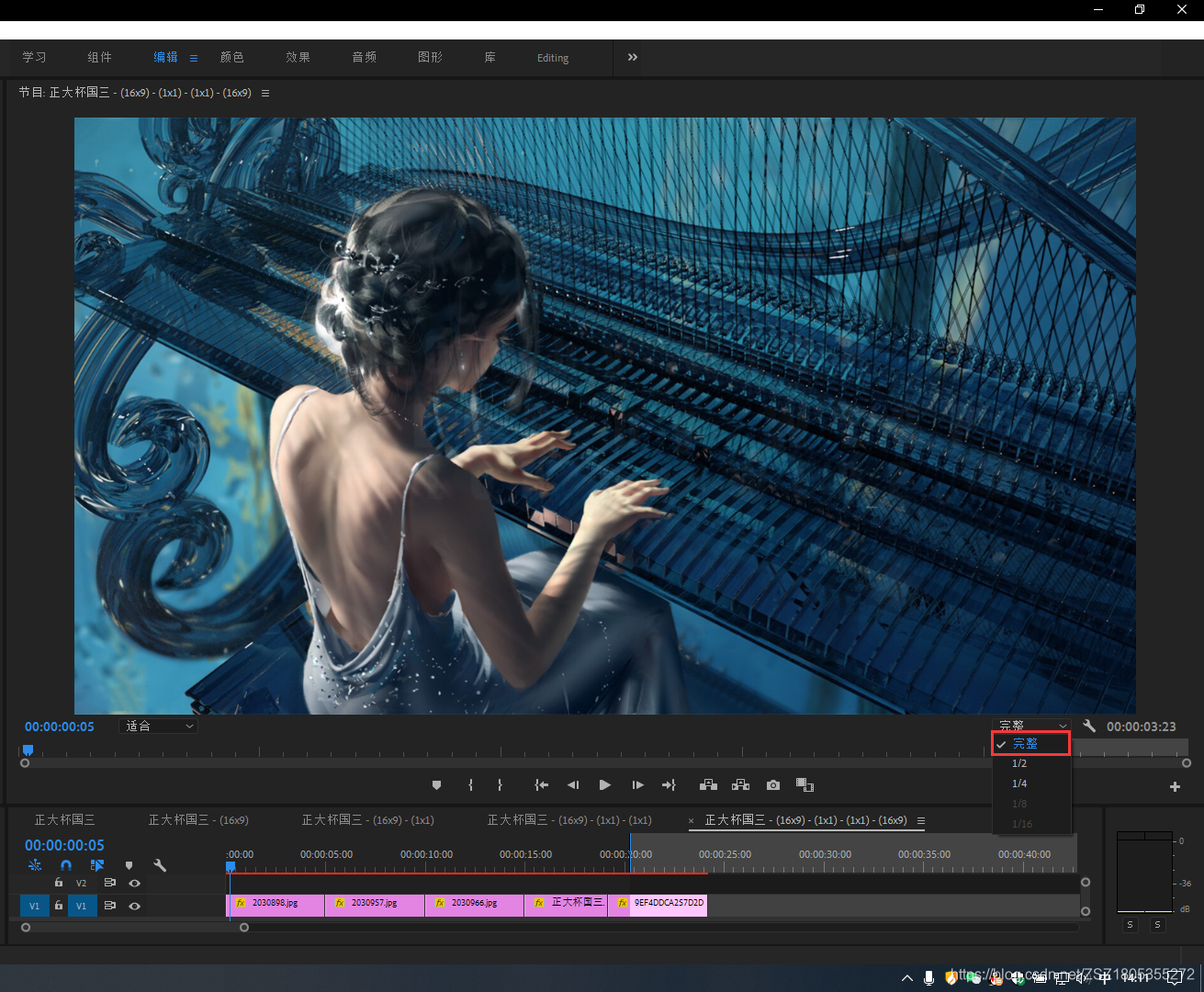Add a marker in the program monitor
Screen dimensions: 1204x992
436,785
